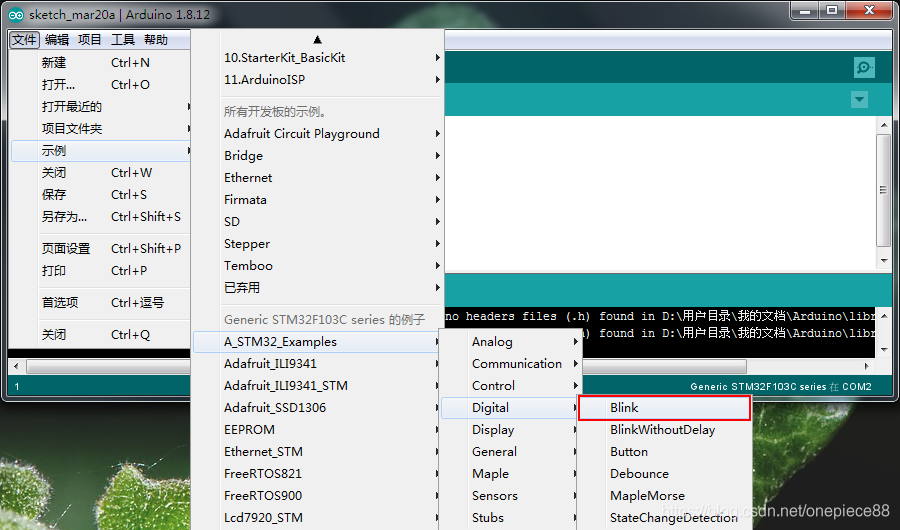Quit with the 关闭 Ctrl+Q entry
This screenshot has height=530, width=900.
pyautogui.click(x=100, y=335)
